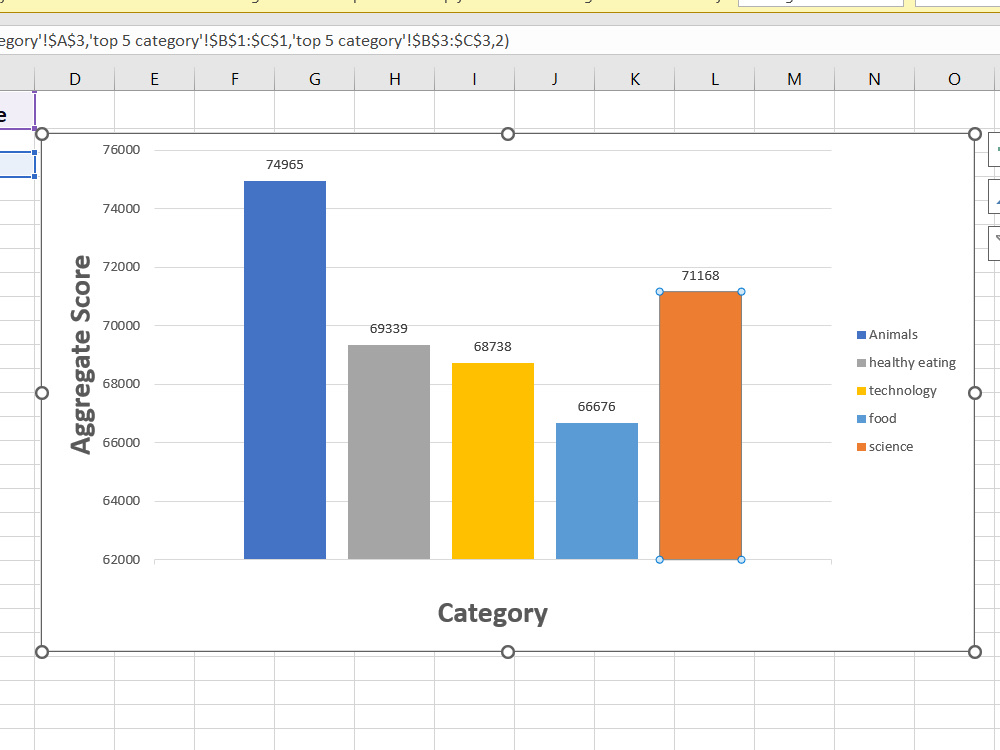This screenshot has width=1000, height=750.
Task: Click chart top-right resize handle
Action: pyautogui.click(x=974, y=134)
